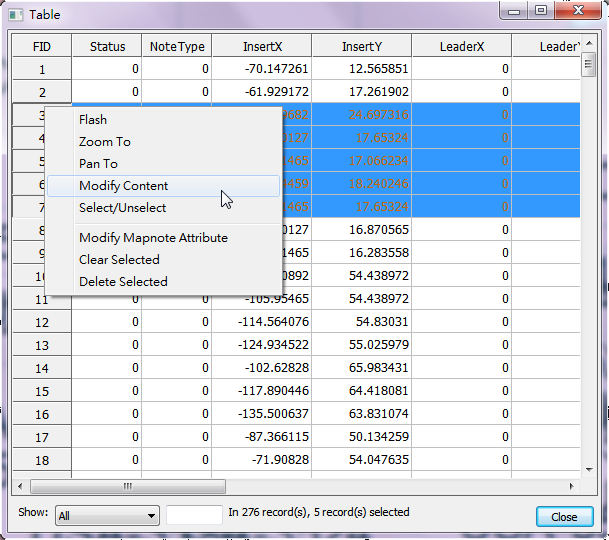The height and width of the screenshot is (540, 609).
Task: Select the NoteType column header
Action: click(x=177, y=47)
